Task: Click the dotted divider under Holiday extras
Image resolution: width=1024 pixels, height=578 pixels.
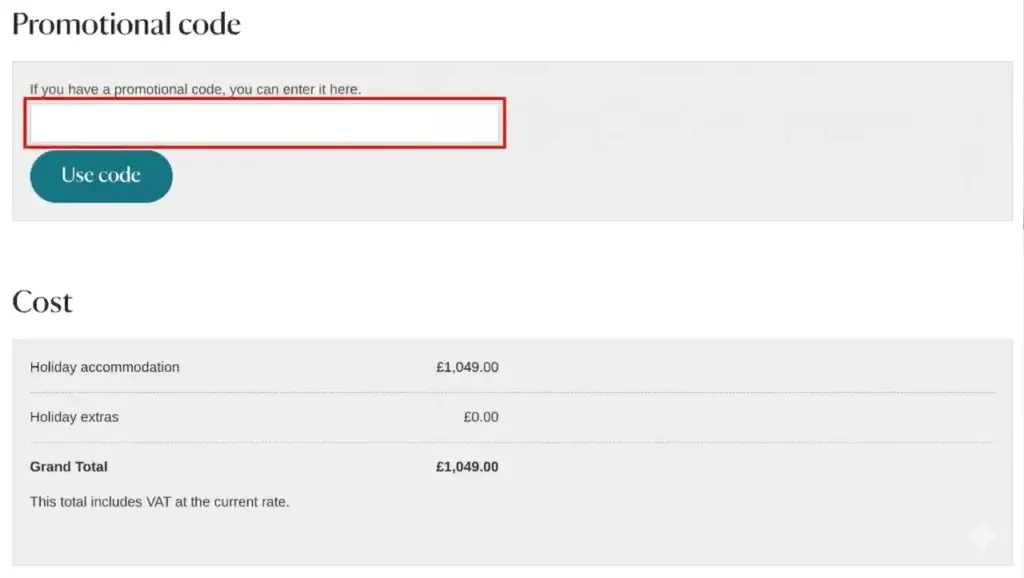Action: click(500, 441)
